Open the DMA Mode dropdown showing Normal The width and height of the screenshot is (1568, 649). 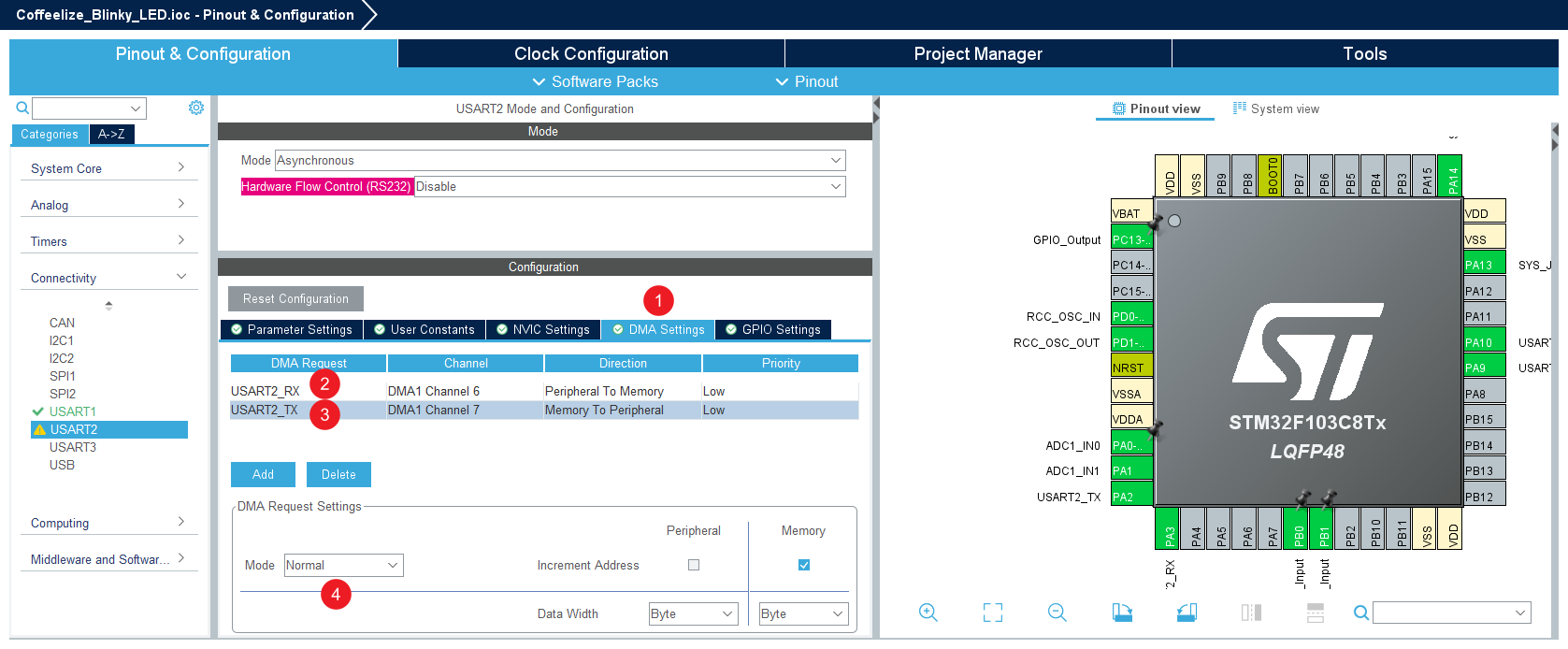[x=343, y=565]
